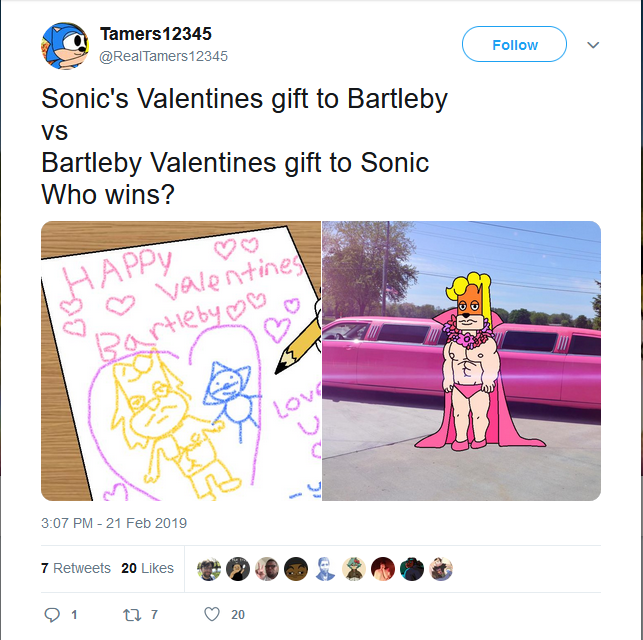
Task: Click the blue statue avatar among likers
Action: coord(325,569)
